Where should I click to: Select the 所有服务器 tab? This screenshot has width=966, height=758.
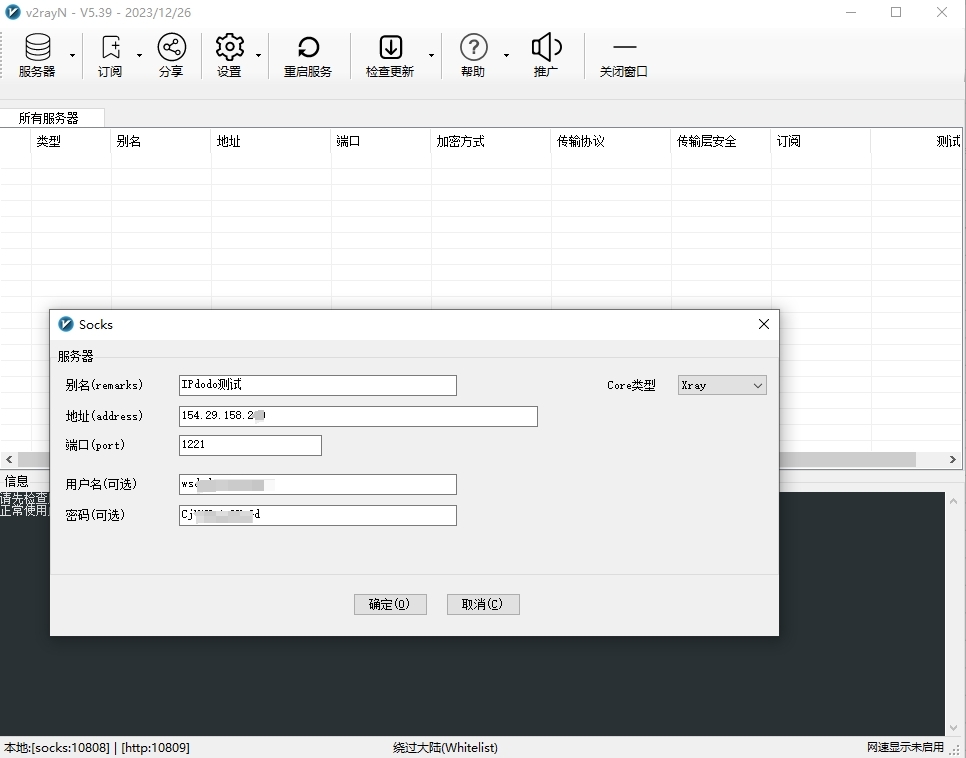[48, 118]
